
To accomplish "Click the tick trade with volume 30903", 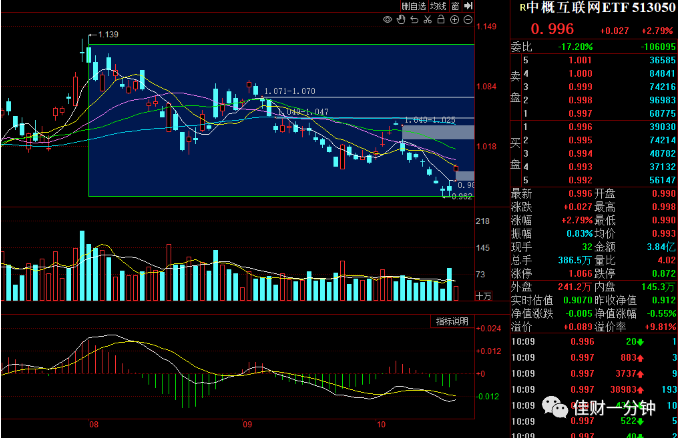I will point(627,390).
